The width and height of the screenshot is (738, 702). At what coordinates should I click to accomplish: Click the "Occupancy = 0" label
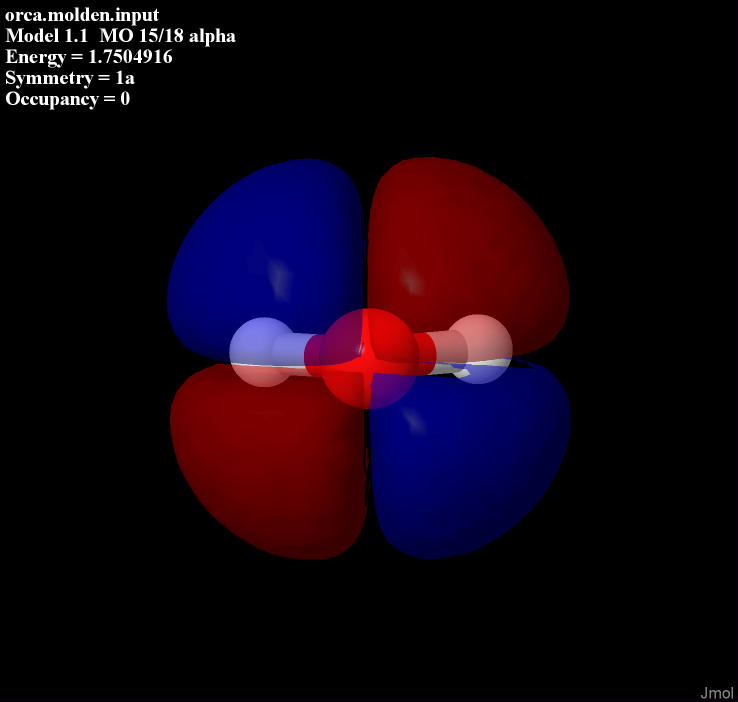point(68,99)
